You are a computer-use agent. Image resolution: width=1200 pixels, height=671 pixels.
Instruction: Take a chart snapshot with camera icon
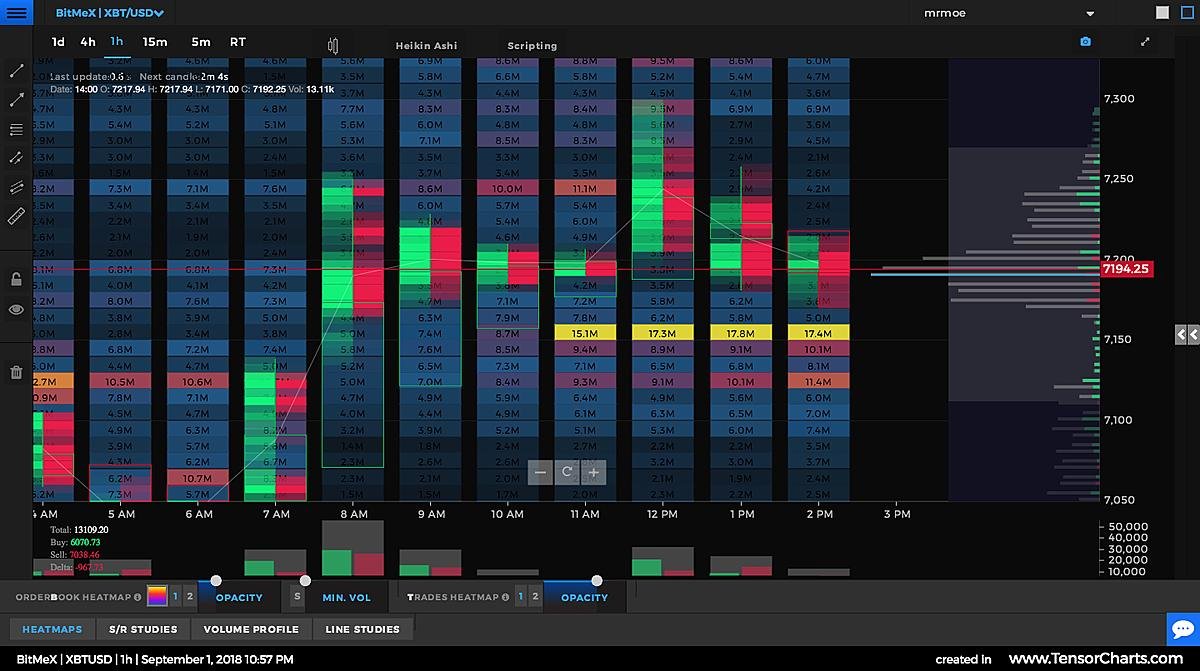tap(1086, 42)
